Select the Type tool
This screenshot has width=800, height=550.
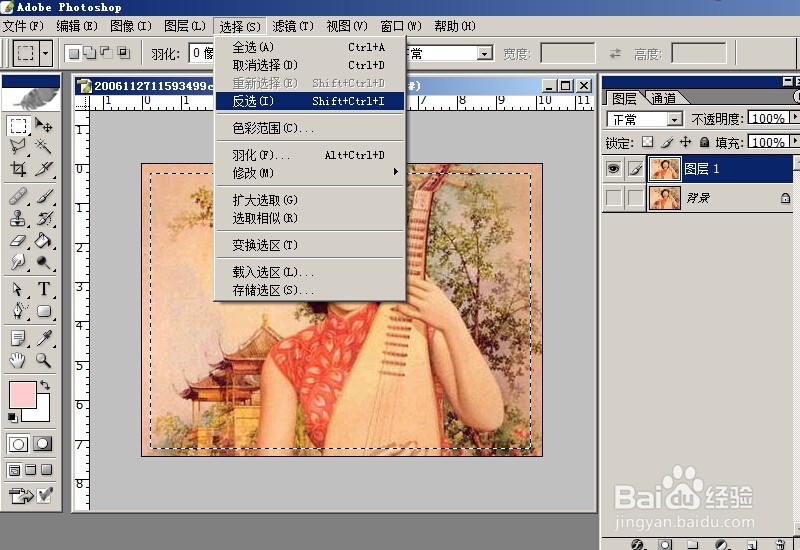coord(44,289)
